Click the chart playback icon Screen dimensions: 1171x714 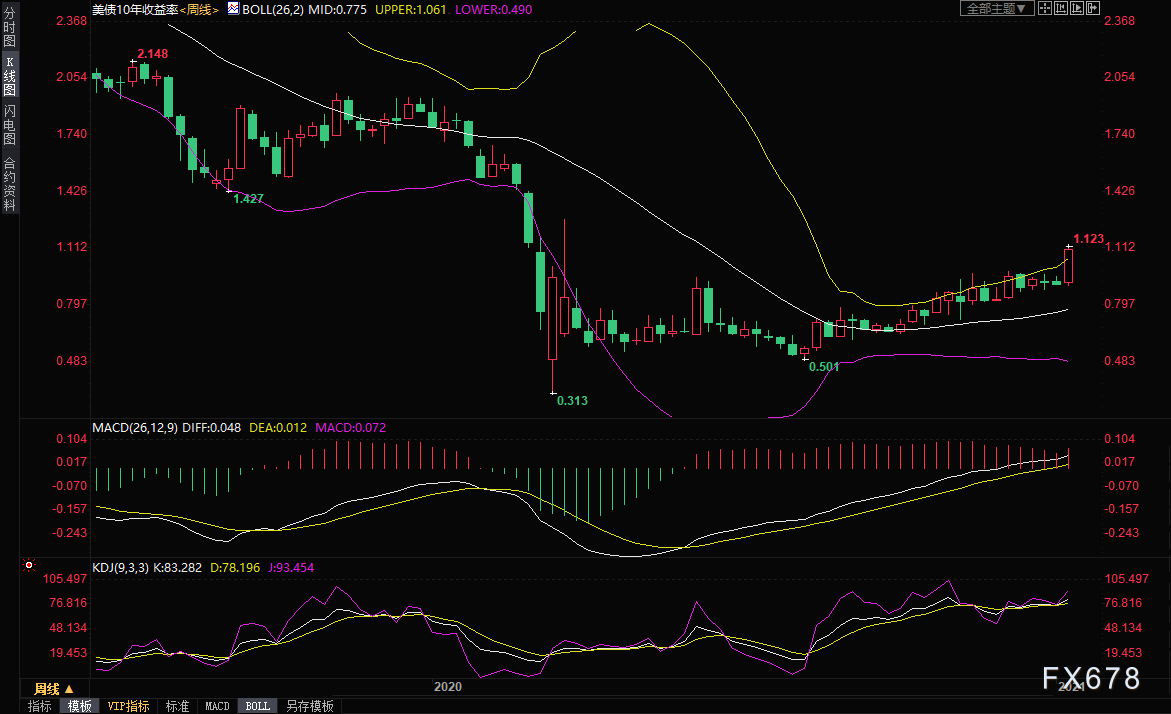coord(1077,8)
